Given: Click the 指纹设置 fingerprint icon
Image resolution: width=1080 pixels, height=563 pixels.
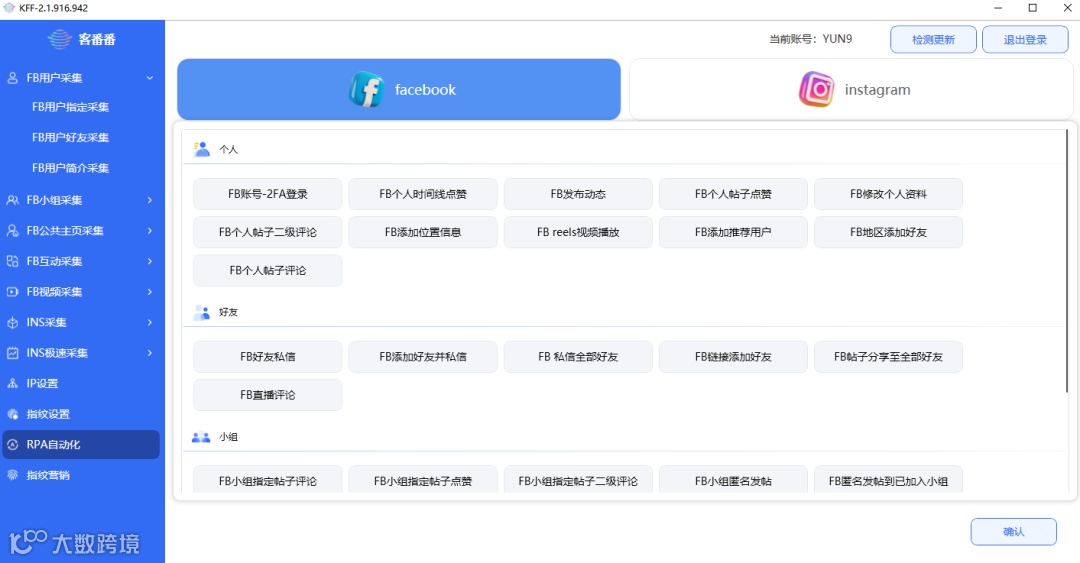Looking at the screenshot, I should [x=12, y=414].
